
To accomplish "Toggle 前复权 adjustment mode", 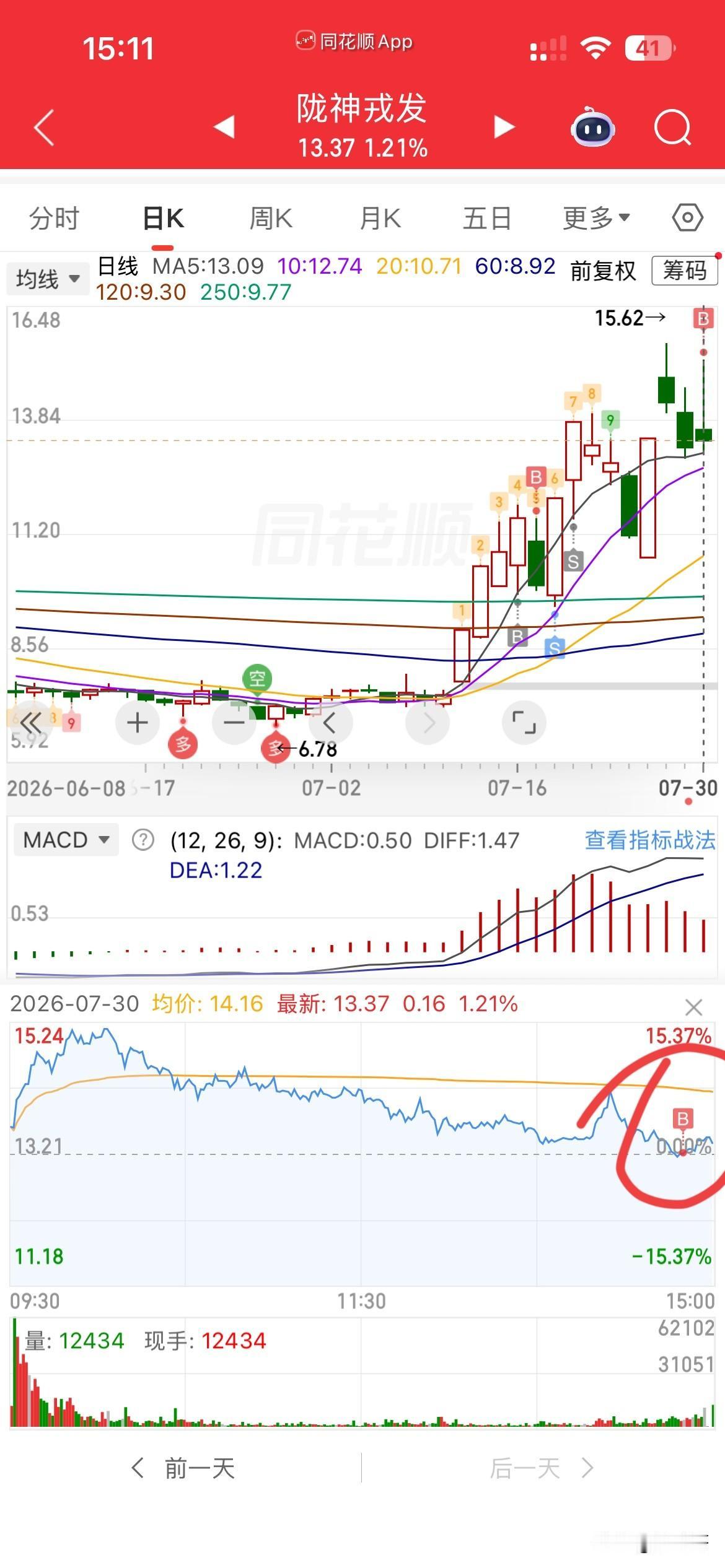I will [603, 271].
